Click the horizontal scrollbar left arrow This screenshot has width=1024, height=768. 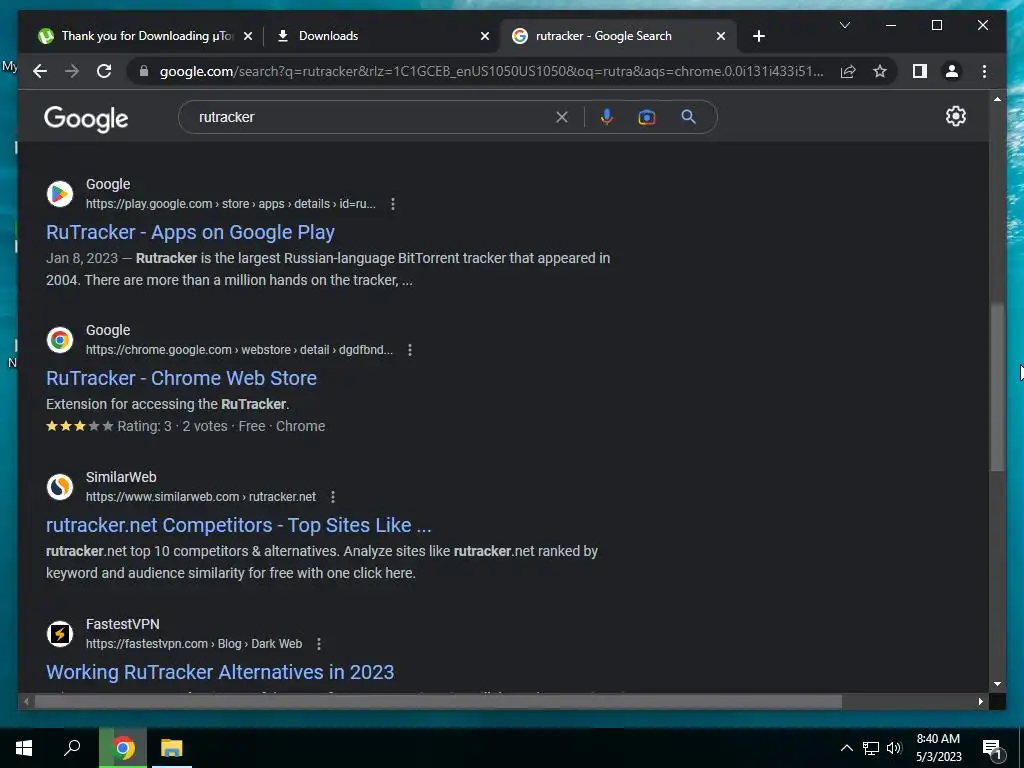pyautogui.click(x=26, y=702)
